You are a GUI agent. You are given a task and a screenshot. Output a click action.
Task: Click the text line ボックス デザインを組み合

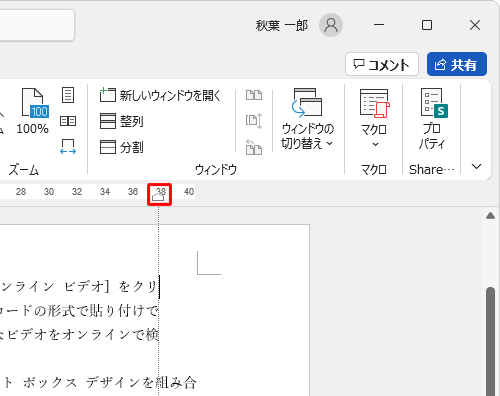(109, 382)
